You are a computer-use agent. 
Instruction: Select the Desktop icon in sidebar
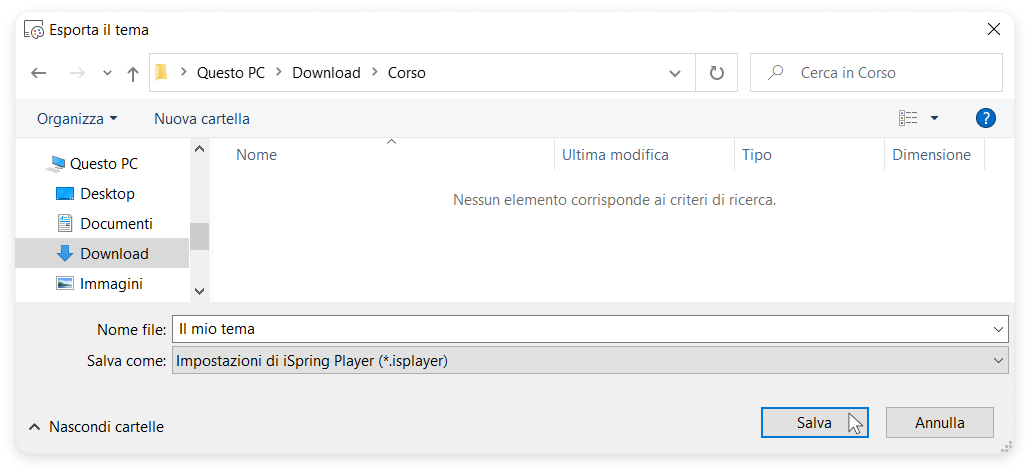(65, 194)
